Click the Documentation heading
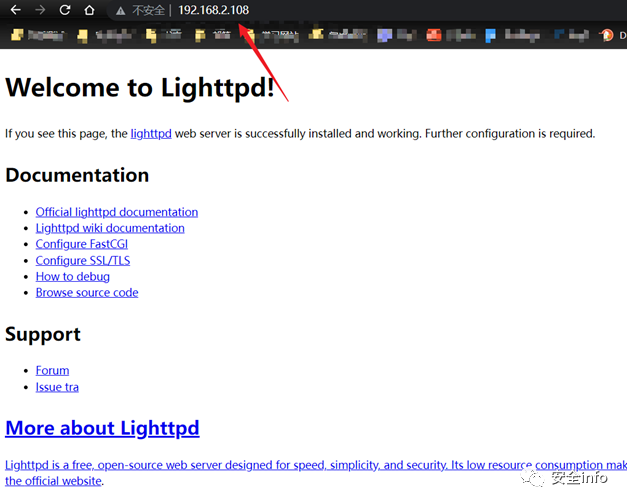The image size is (627, 504). pos(77,175)
